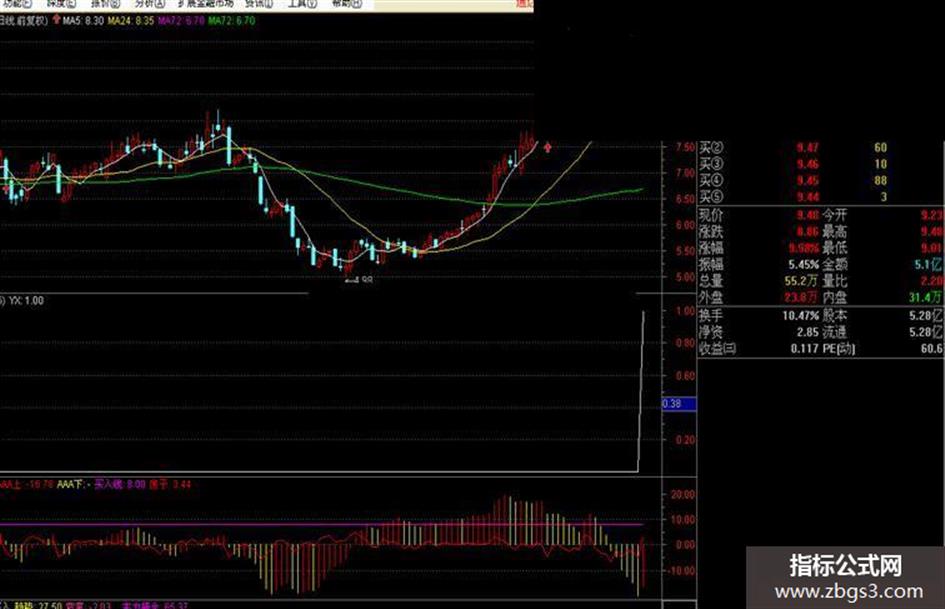Click the red arrow signal marker beside latest candles
This screenshot has width=945, height=609.
click(x=547, y=147)
